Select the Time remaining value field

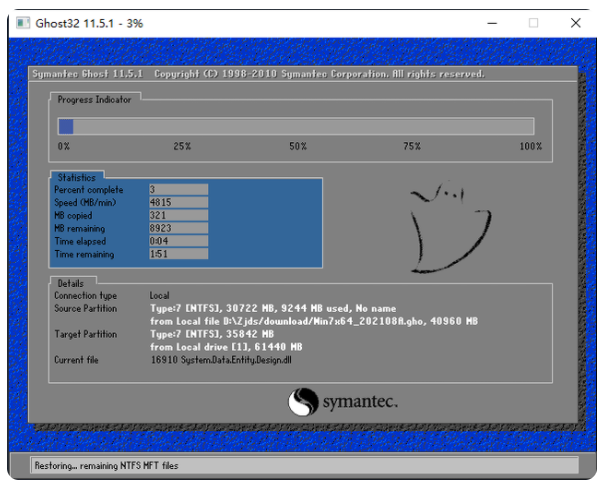pyautogui.click(x=177, y=254)
